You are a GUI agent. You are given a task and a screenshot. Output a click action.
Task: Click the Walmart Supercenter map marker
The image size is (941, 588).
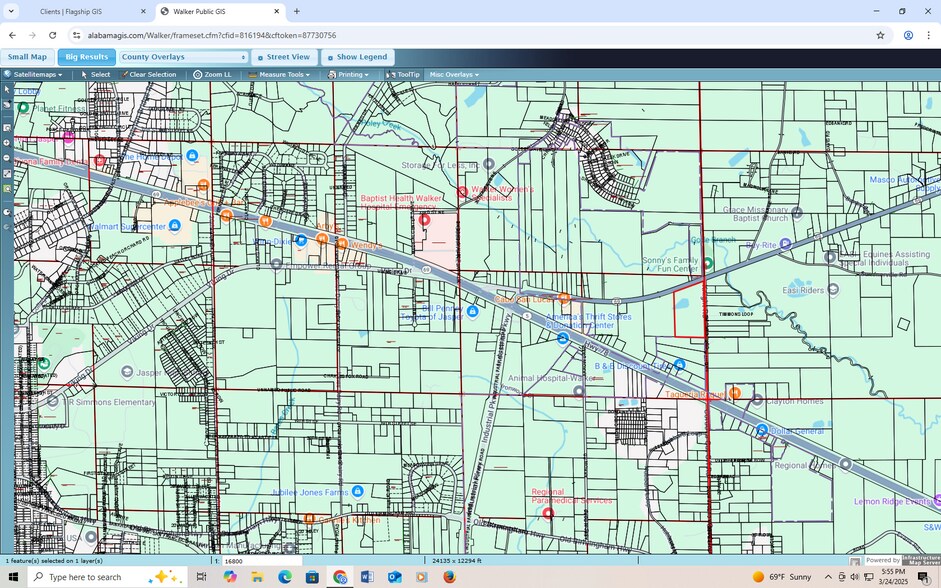pyautogui.click(x=175, y=226)
